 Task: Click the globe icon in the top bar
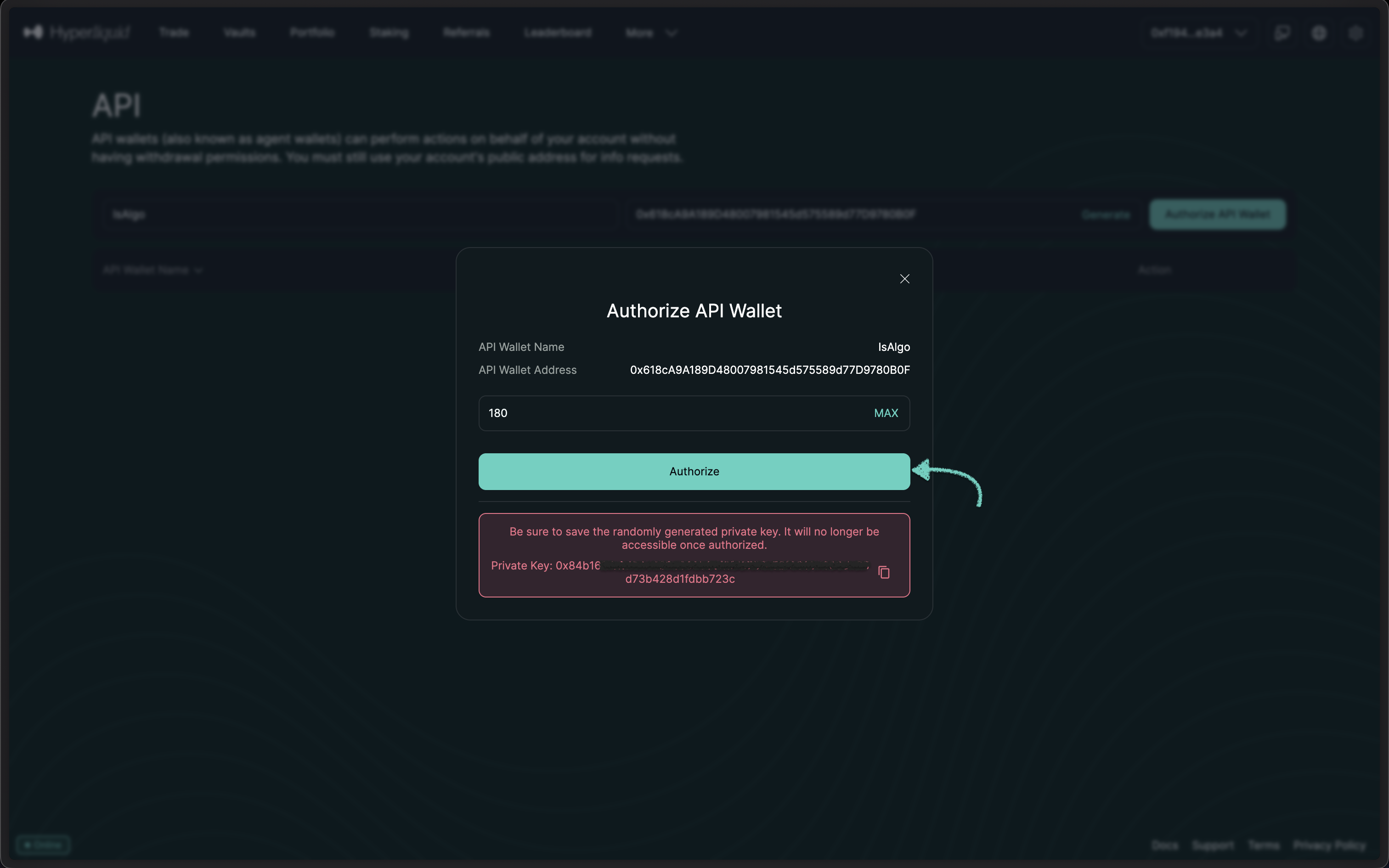click(x=1318, y=33)
